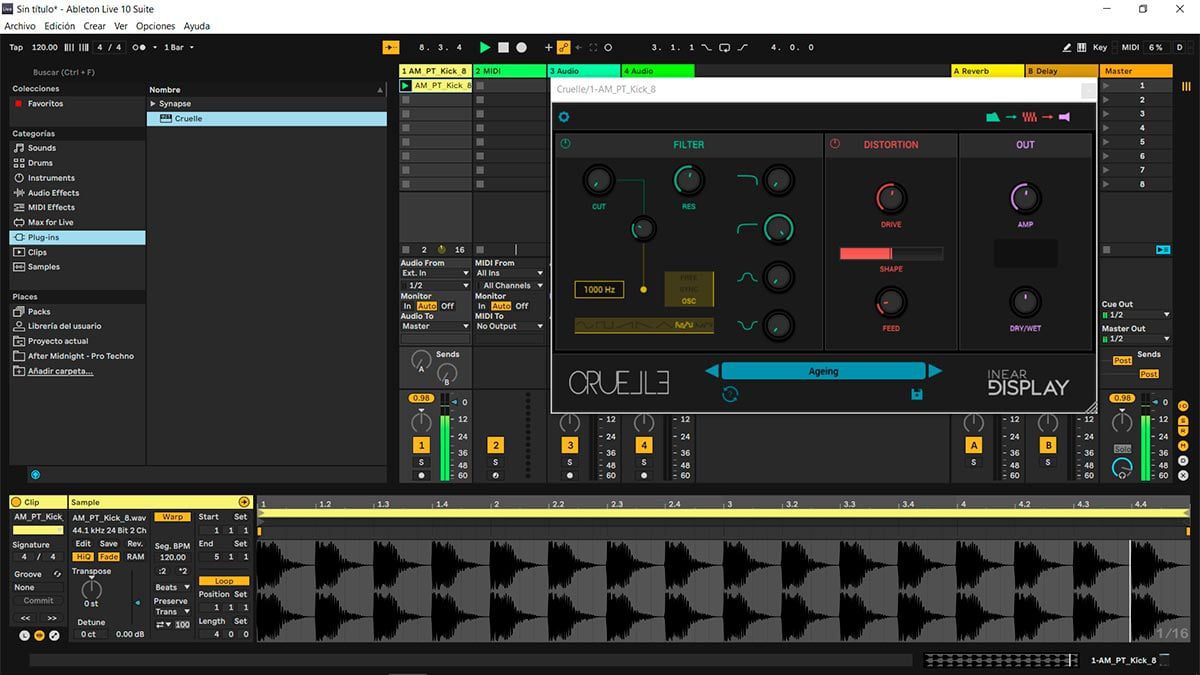Viewport: 1200px width, 675px height.
Task: Select the next Cruelle preset arrow
Action: (x=935, y=371)
